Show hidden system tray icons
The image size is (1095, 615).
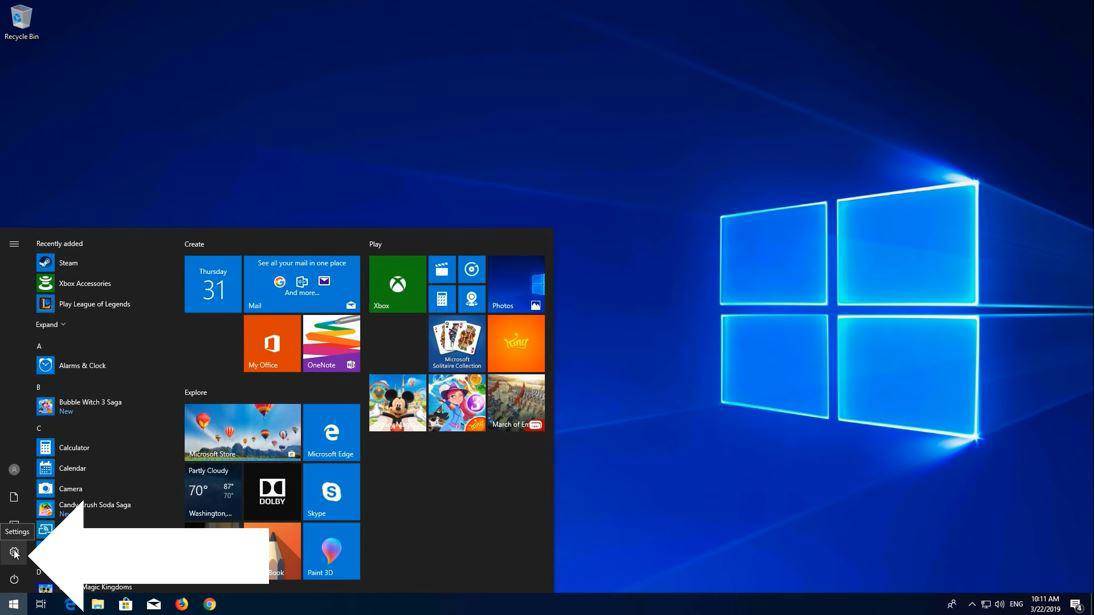(971, 604)
